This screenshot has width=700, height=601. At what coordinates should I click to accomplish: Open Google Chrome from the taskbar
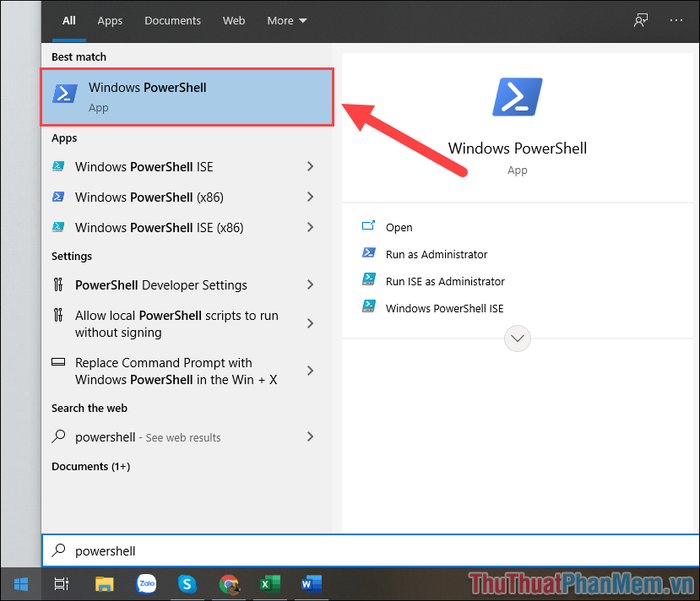coord(229,584)
